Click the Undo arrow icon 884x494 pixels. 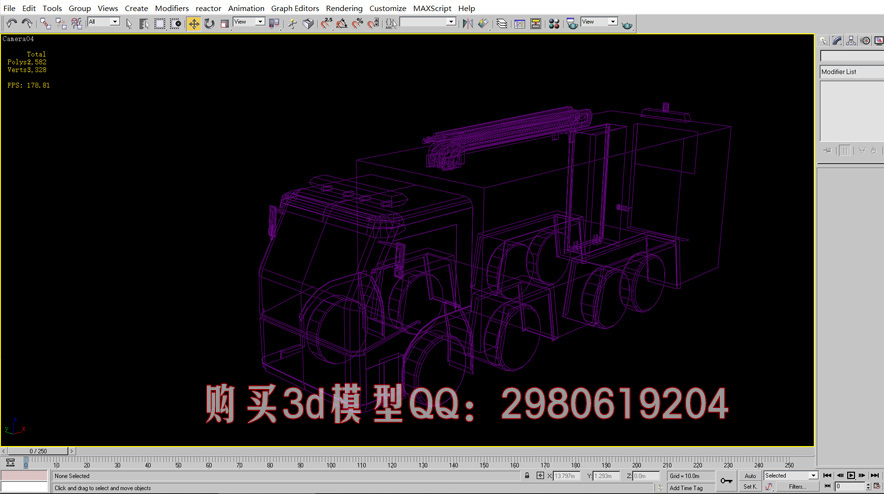[11, 23]
